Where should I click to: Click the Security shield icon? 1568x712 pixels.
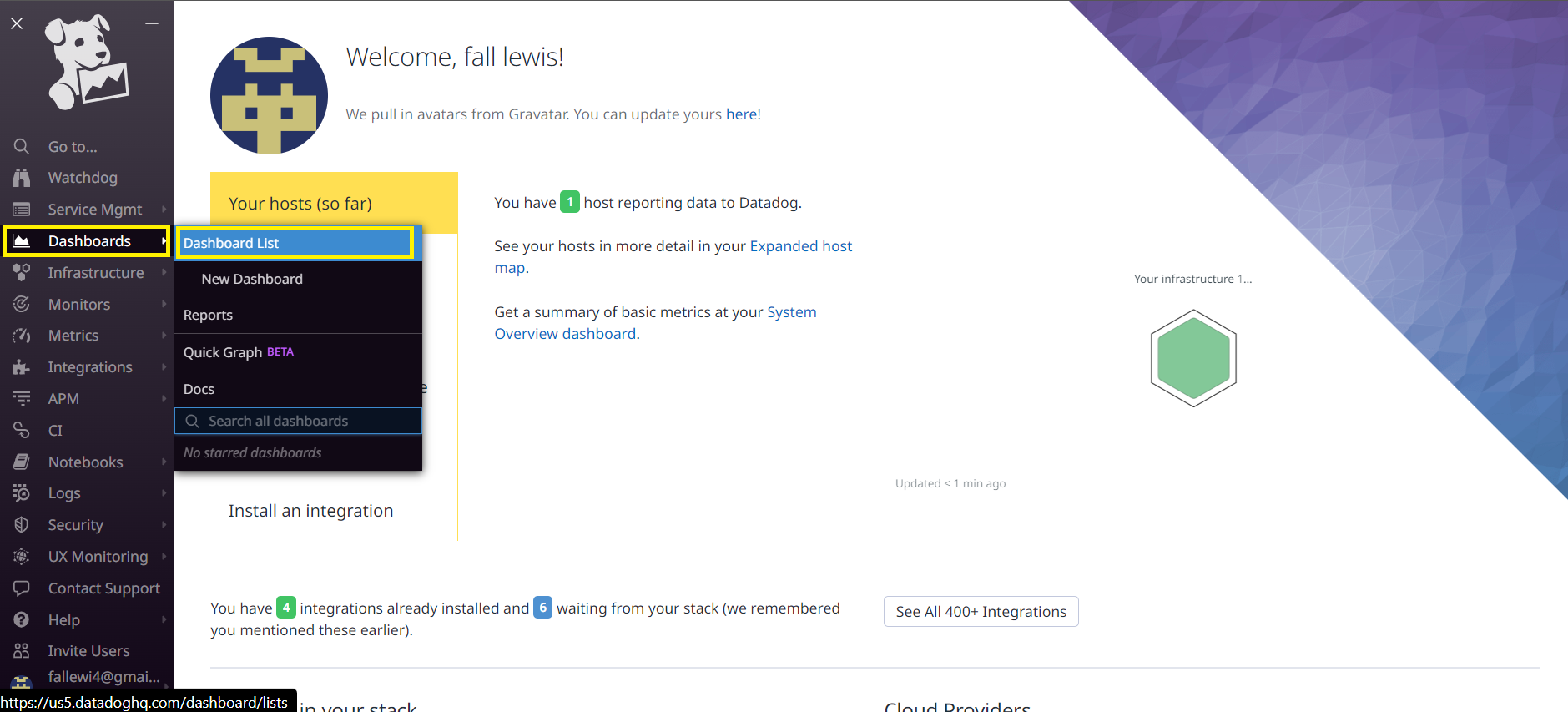point(22,525)
